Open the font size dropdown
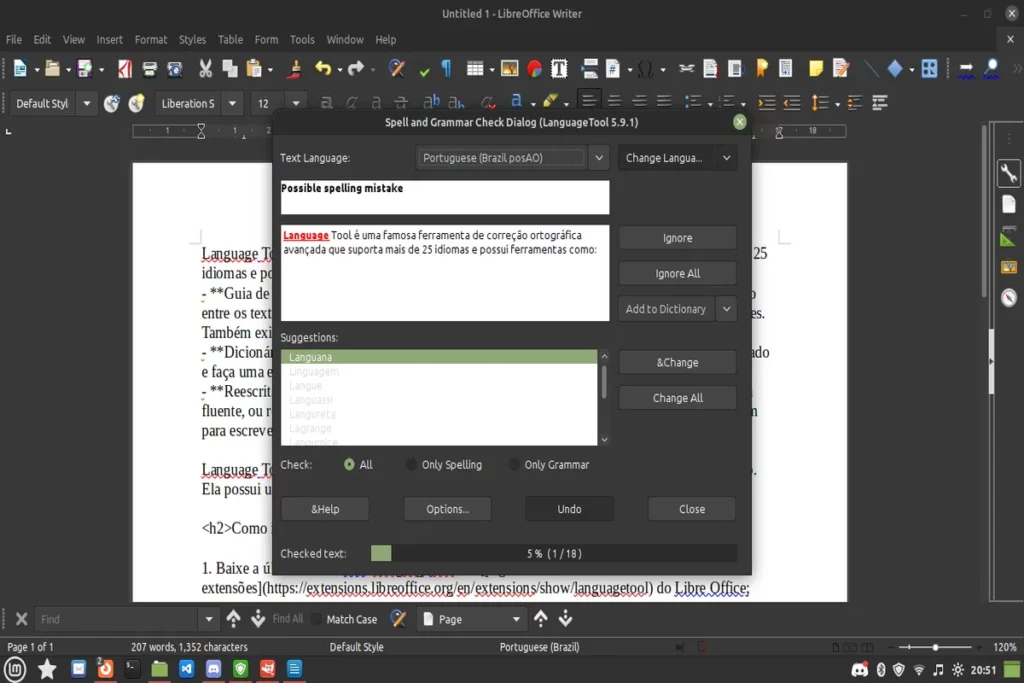 (x=297, y=102)
